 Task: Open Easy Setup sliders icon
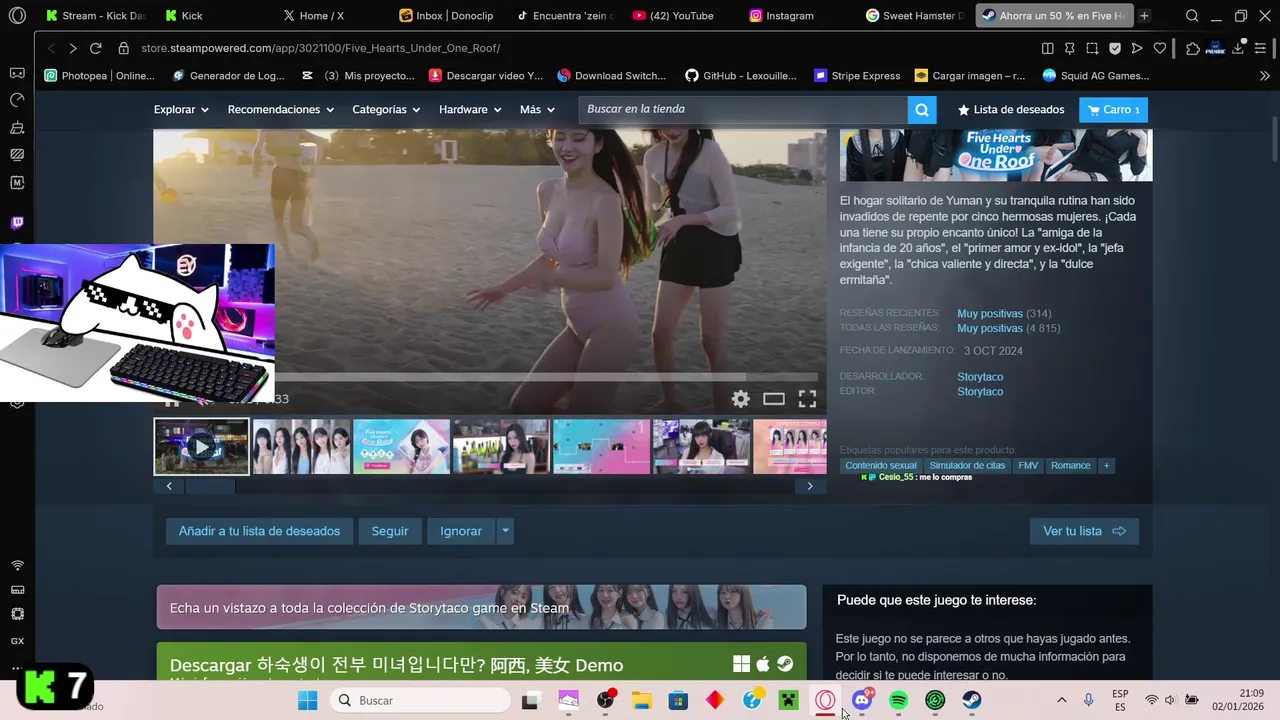tap(1261, 48)
